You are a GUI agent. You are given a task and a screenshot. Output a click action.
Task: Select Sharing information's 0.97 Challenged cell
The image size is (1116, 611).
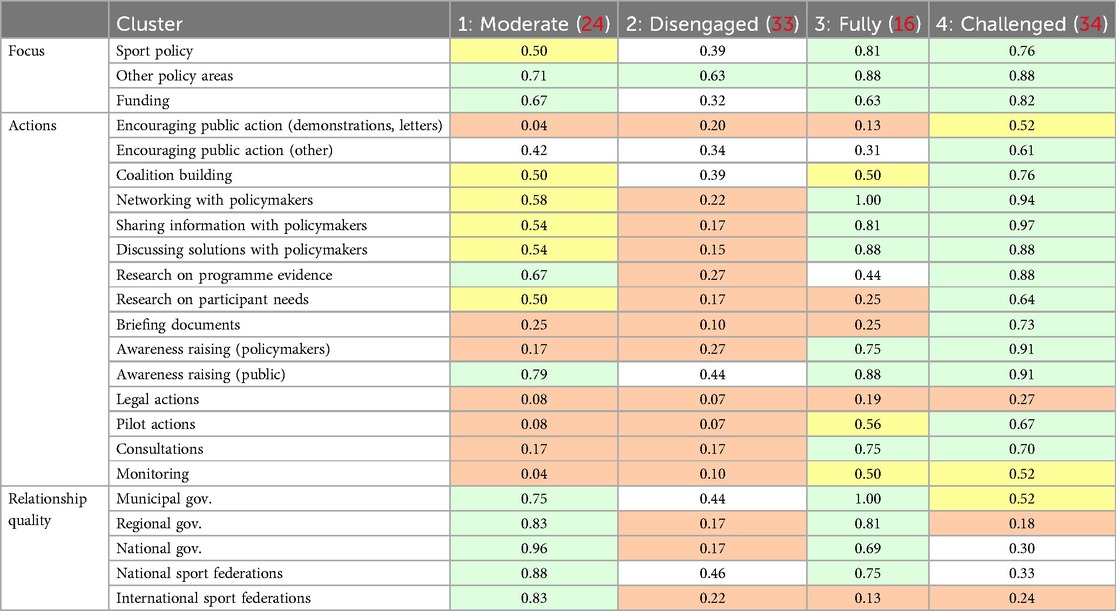point(1022,225)
